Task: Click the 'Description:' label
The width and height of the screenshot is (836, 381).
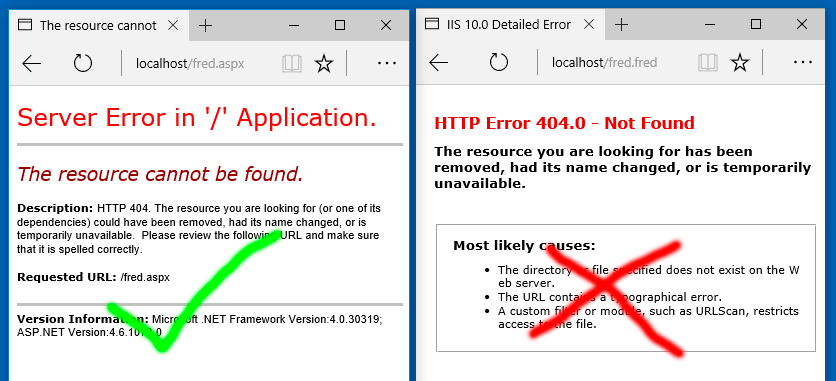Action: 55,208
